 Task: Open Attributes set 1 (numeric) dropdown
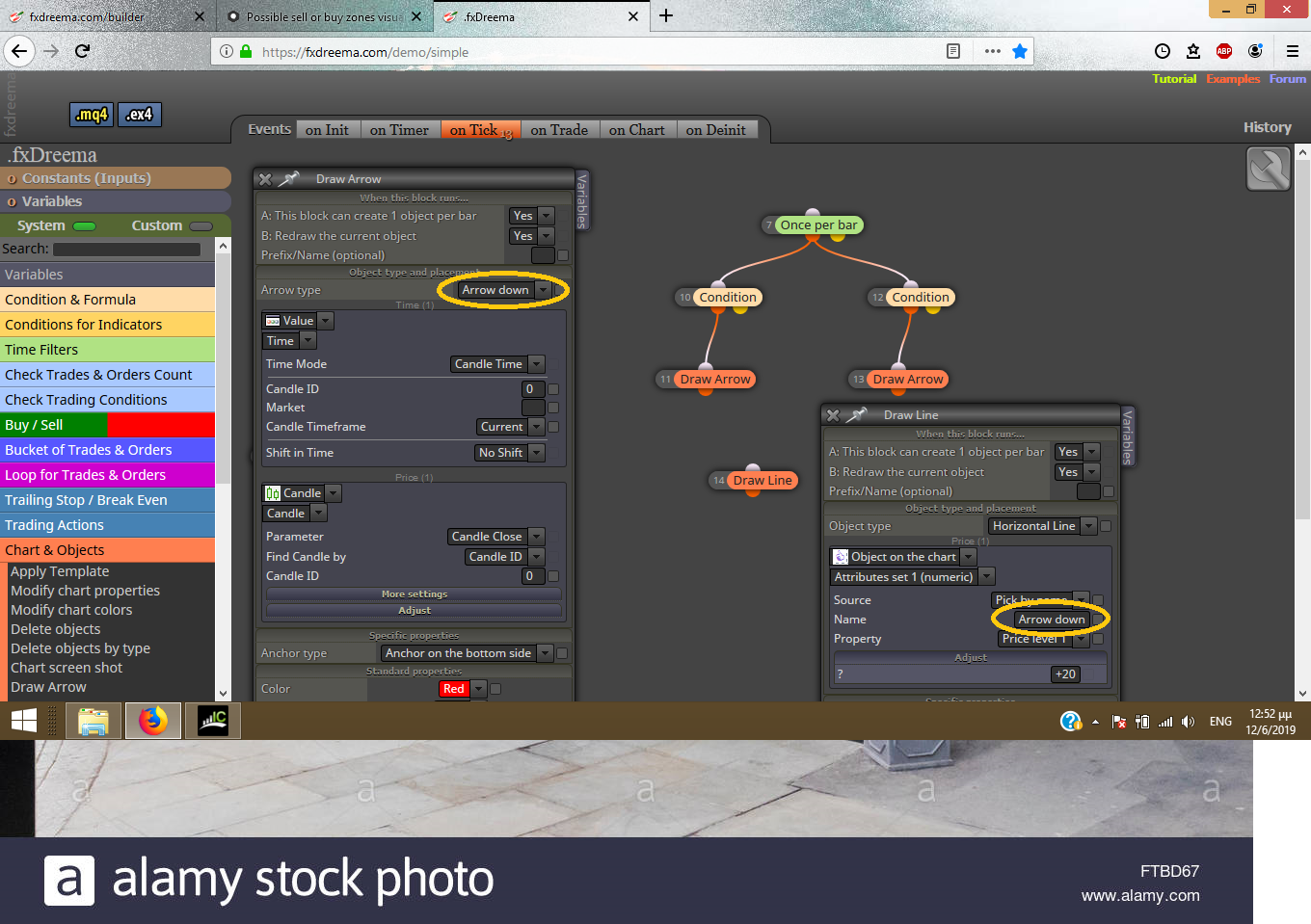912,577
